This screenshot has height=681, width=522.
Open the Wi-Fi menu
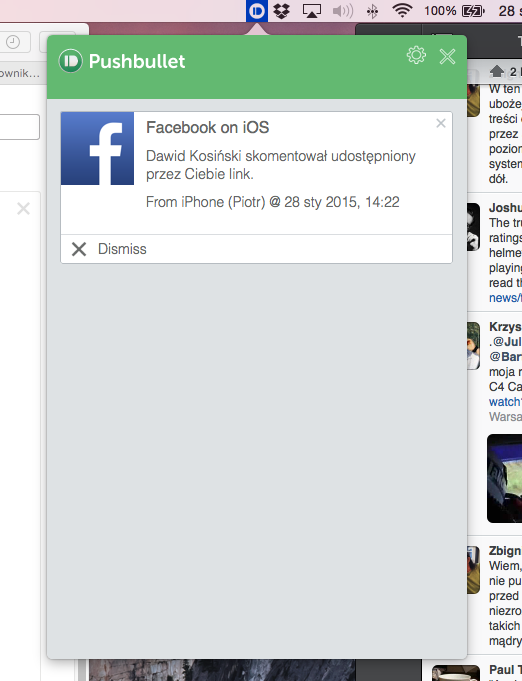402,10
